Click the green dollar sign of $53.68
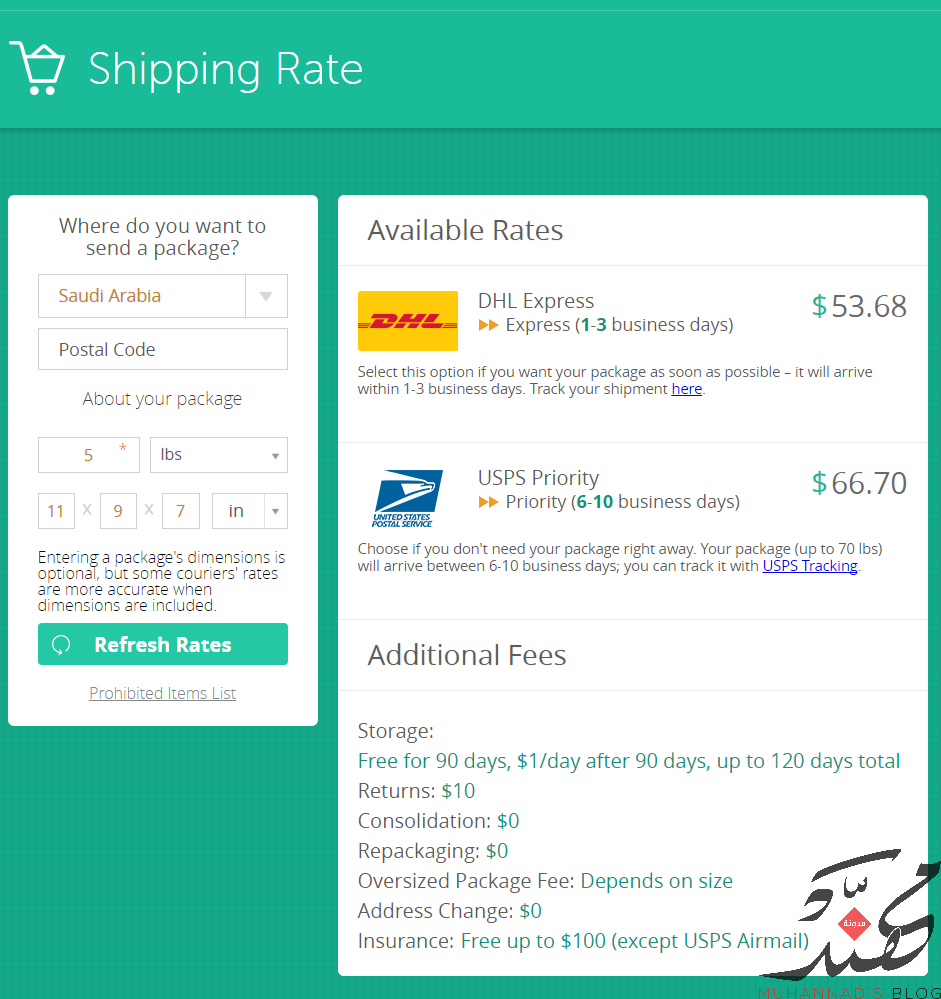This screenshot has height=999, width=941. [819, 306]
